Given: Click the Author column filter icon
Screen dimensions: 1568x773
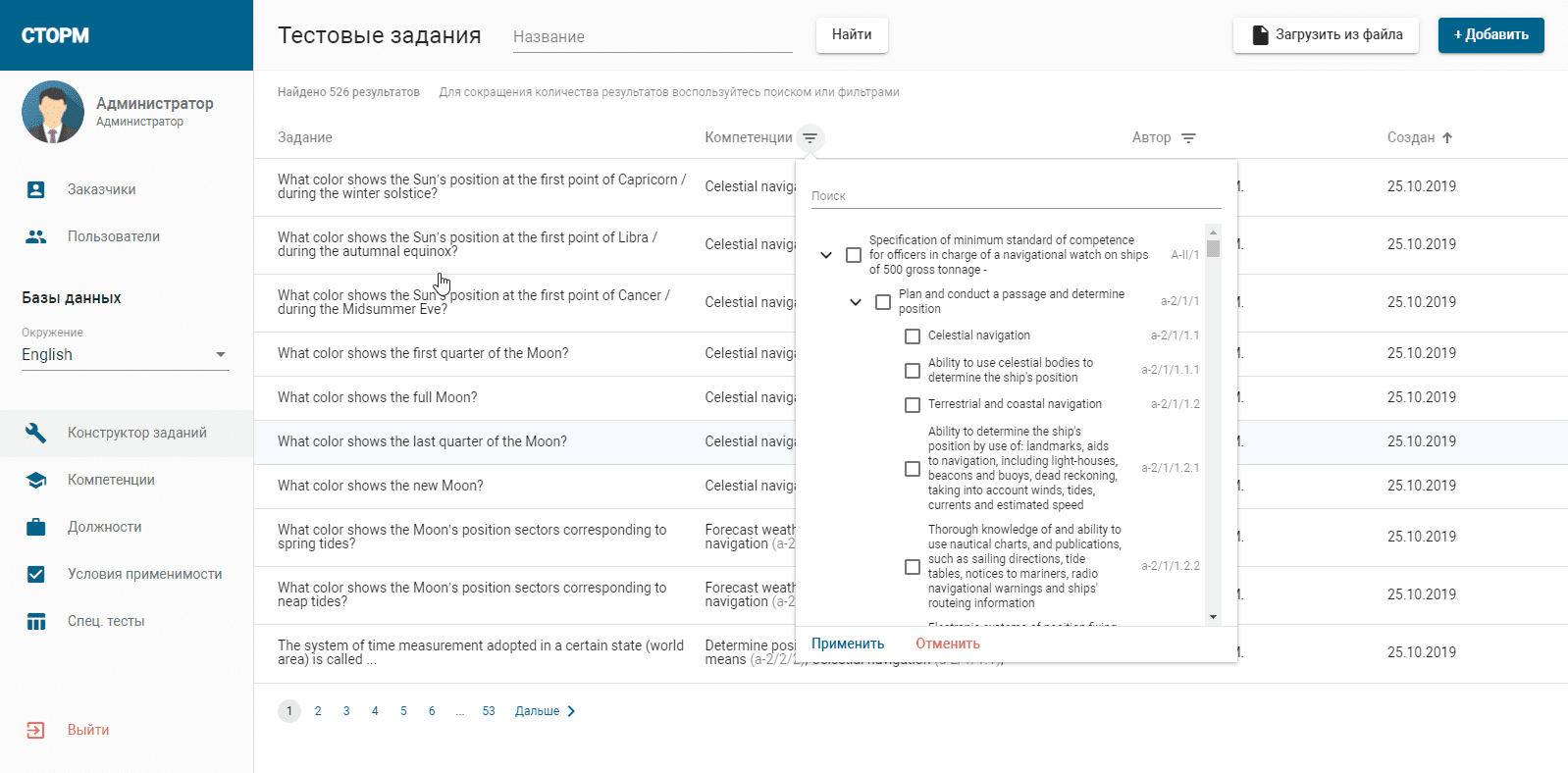Looking at the screenshot, I should 1188,138.
